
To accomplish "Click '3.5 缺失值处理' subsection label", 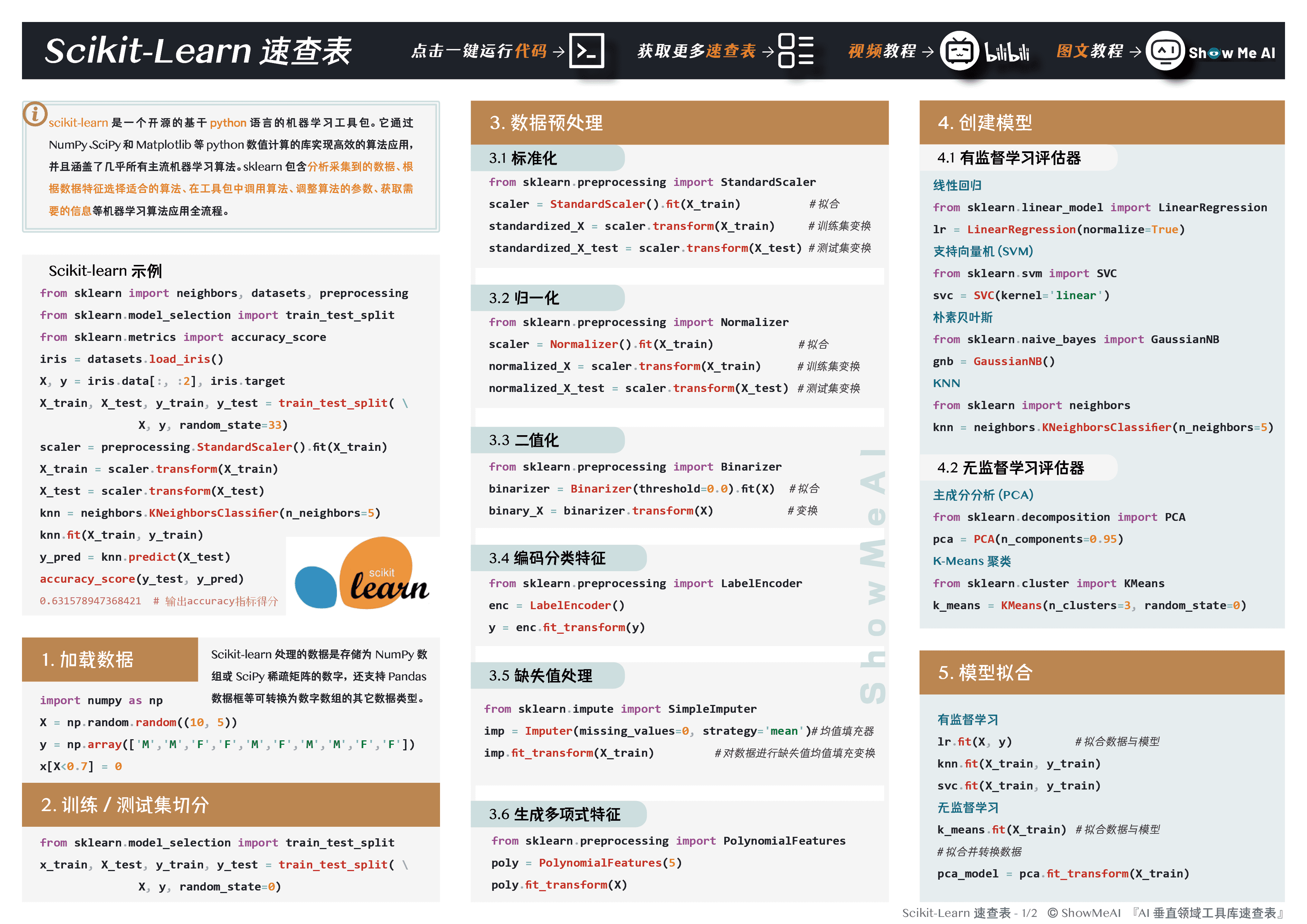I will (540, 676).
